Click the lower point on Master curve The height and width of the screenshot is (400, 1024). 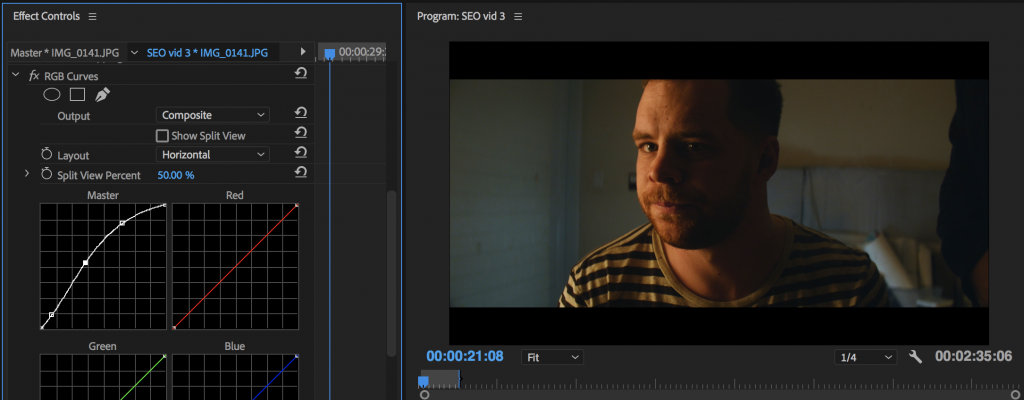click(52, 315)
